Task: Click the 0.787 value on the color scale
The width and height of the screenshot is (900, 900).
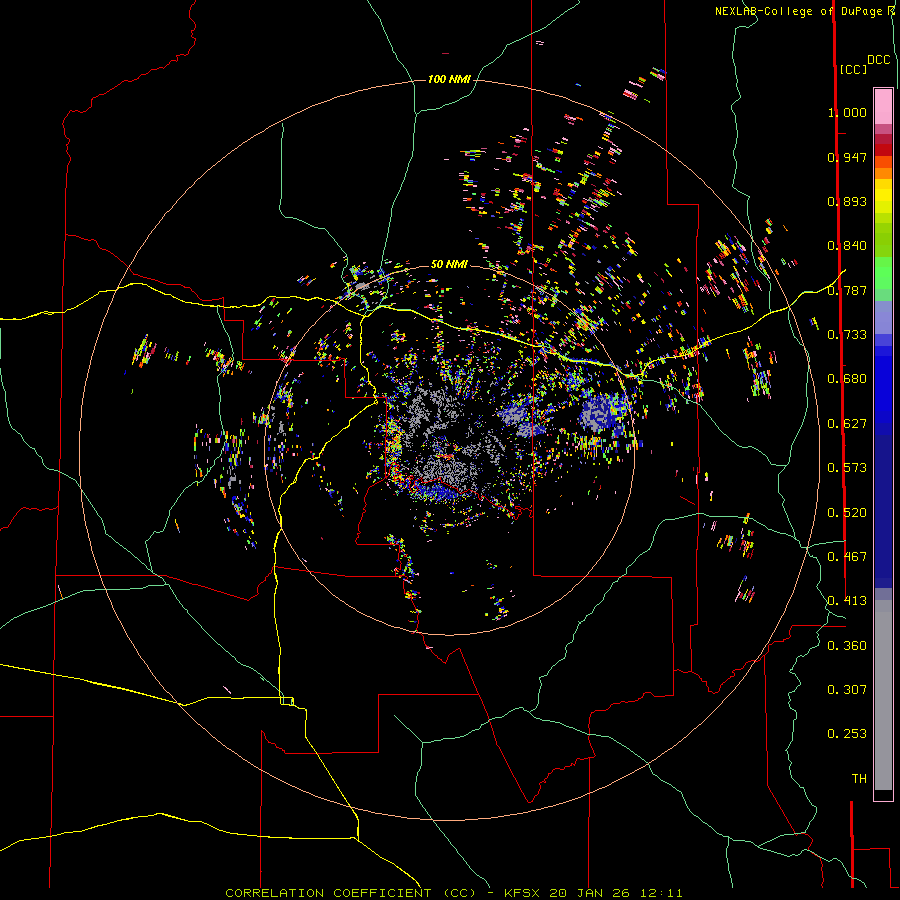Action: (x=847, y=290)
